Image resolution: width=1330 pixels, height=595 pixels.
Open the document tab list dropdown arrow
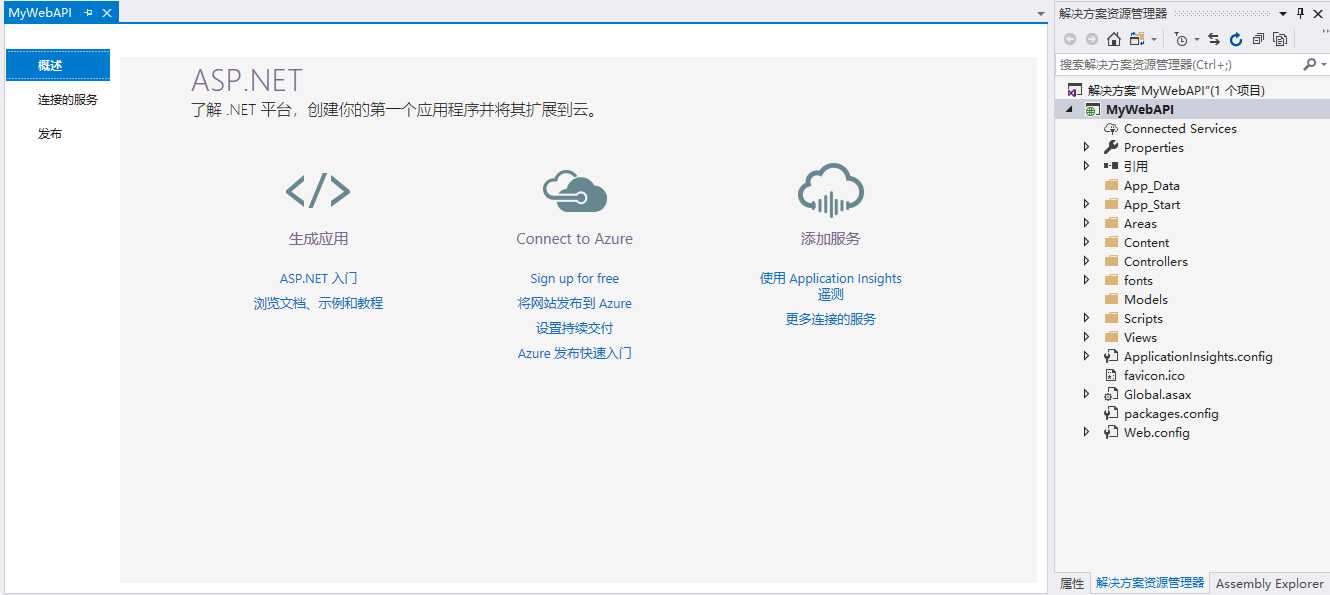(1041, 14)
